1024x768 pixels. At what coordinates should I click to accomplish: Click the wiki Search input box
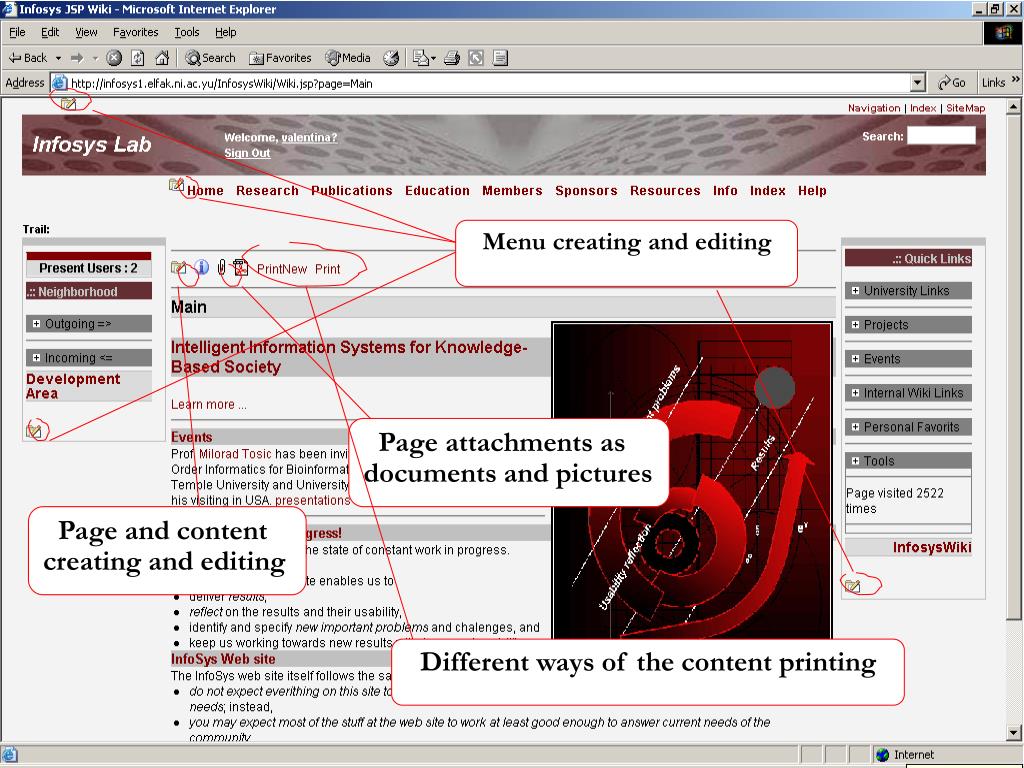pyautogui.click(x=941, y=136)
